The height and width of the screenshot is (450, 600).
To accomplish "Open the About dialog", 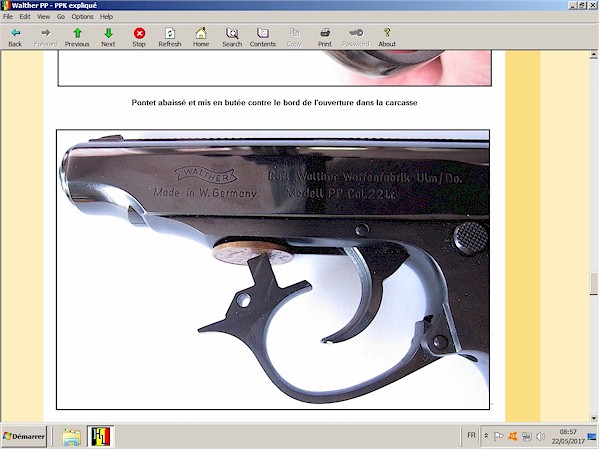I will (387, 38).
